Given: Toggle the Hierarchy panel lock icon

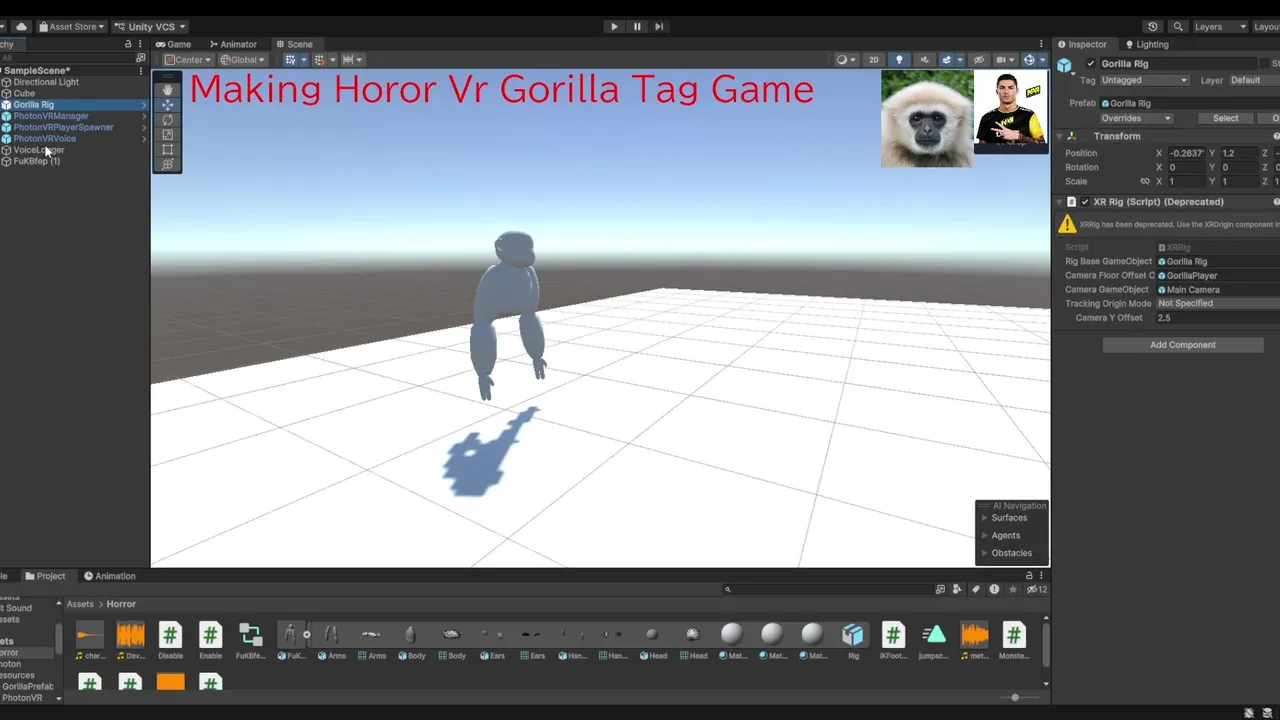Looking at the screenshot, I should [x=128, y=44].
